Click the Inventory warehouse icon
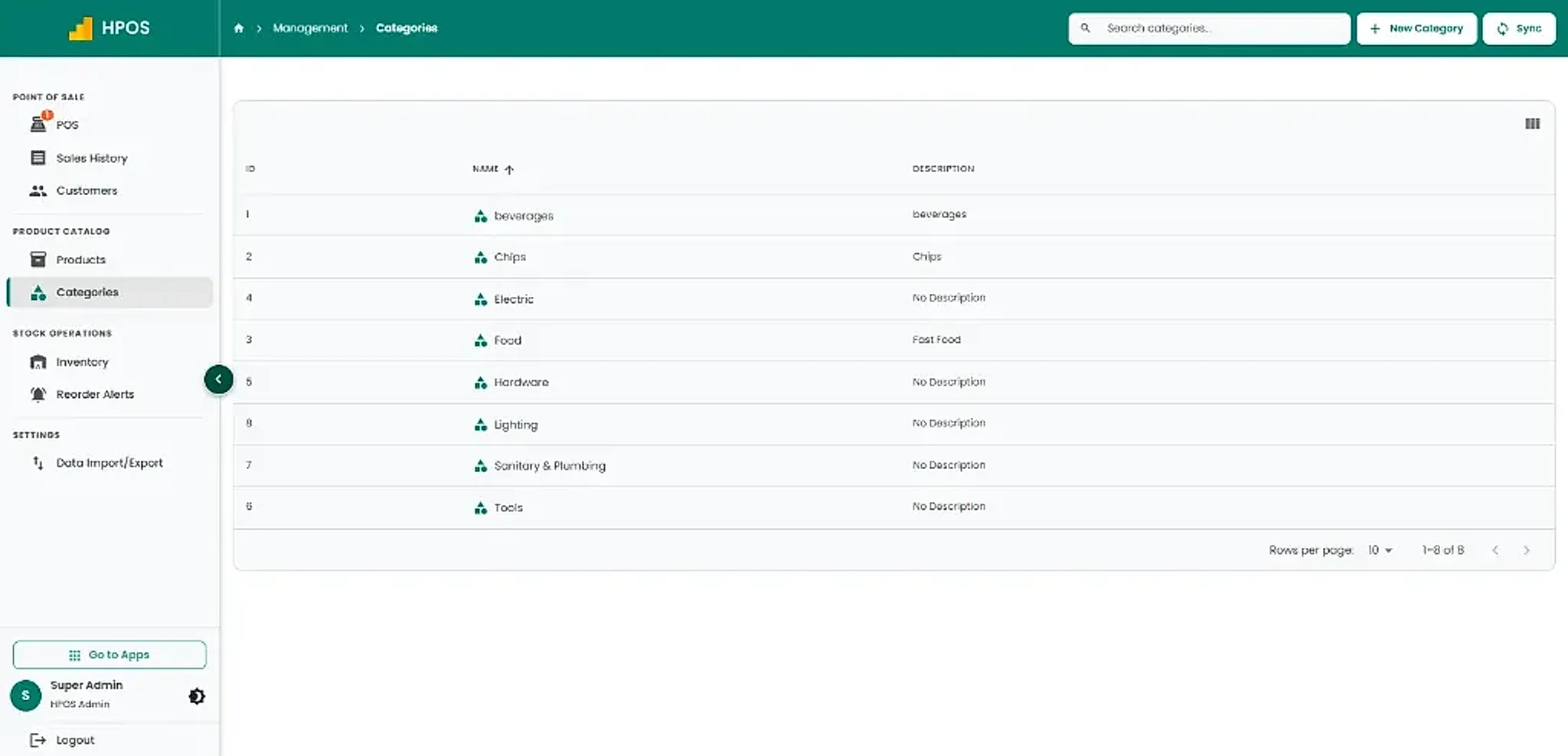Image resolution: width=1568 pixels, height=756 pixels. (x=38, y=362)
